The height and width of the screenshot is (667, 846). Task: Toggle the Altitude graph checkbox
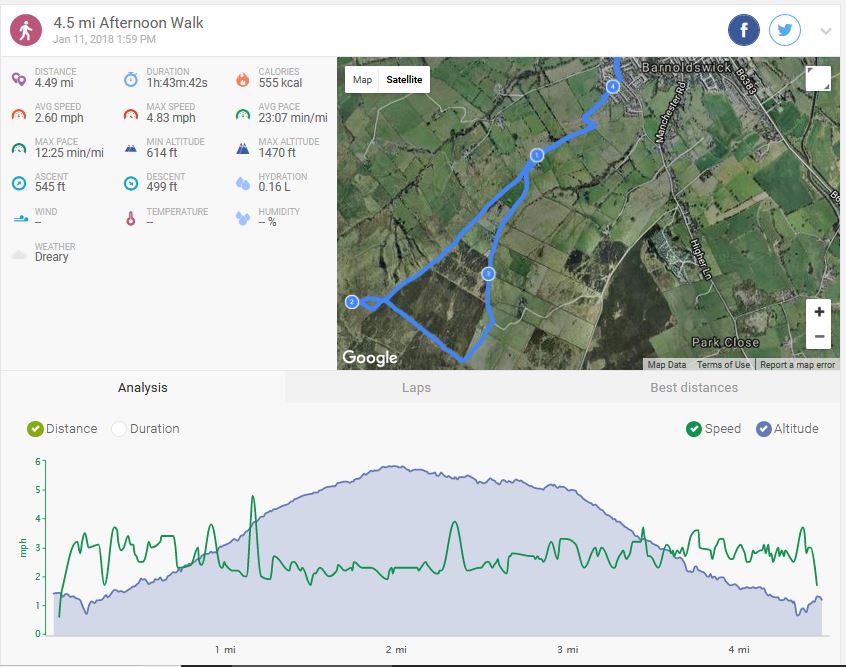pyautogui.click(x=765, y=429)
